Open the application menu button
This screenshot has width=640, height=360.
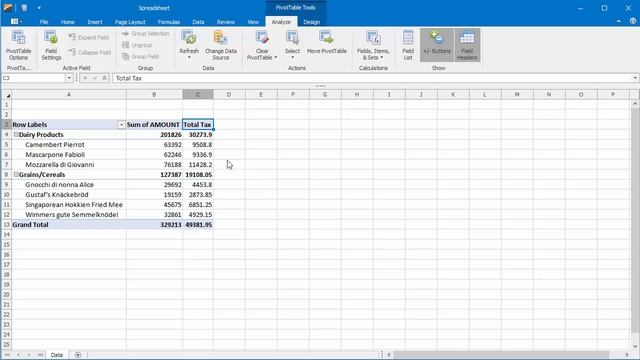pos(16,22)
